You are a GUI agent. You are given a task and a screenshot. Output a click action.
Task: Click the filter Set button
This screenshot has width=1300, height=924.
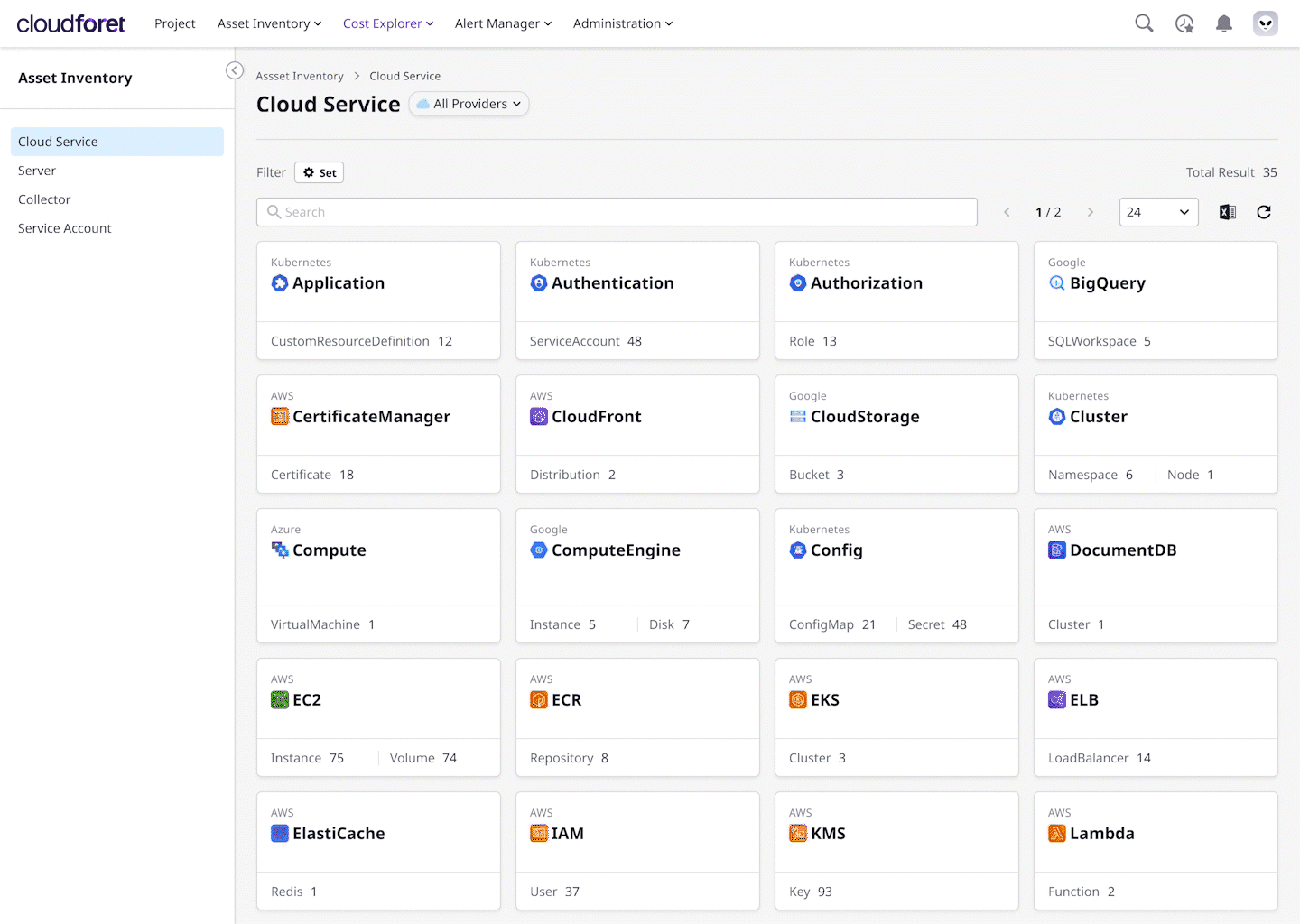(x=319, y=171)
